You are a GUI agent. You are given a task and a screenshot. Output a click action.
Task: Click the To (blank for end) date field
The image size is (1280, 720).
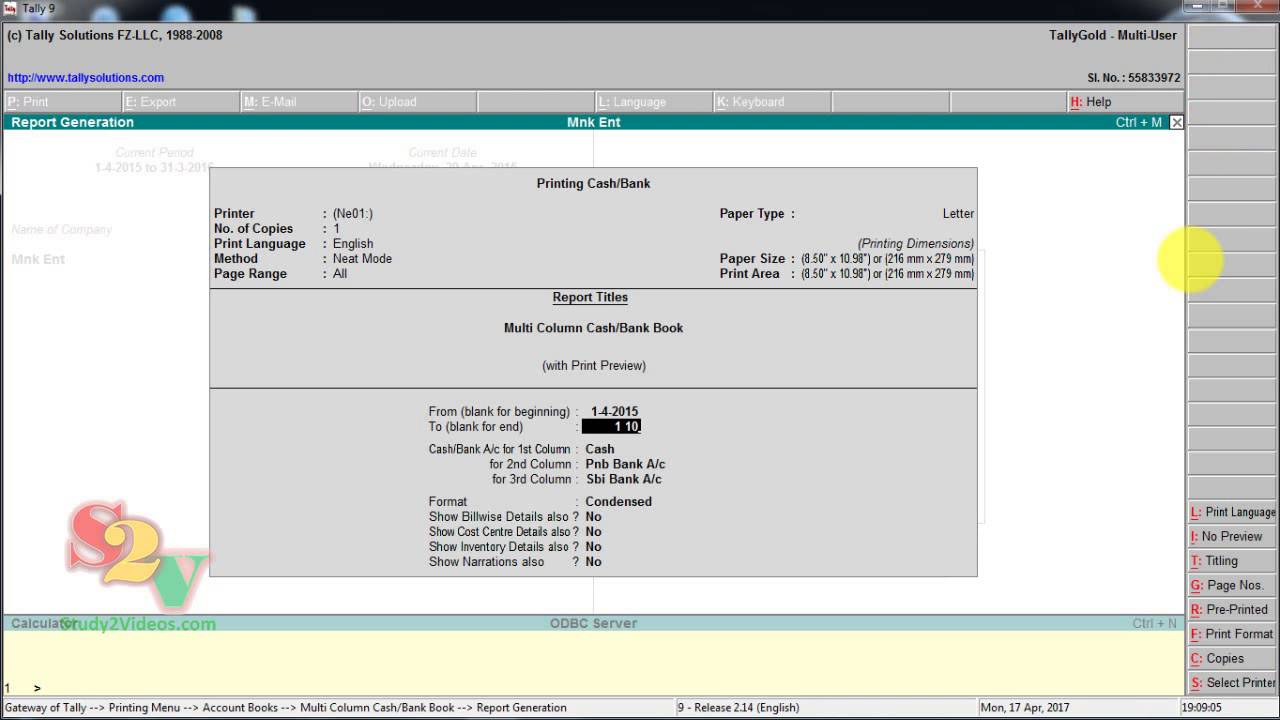point(611,427)
